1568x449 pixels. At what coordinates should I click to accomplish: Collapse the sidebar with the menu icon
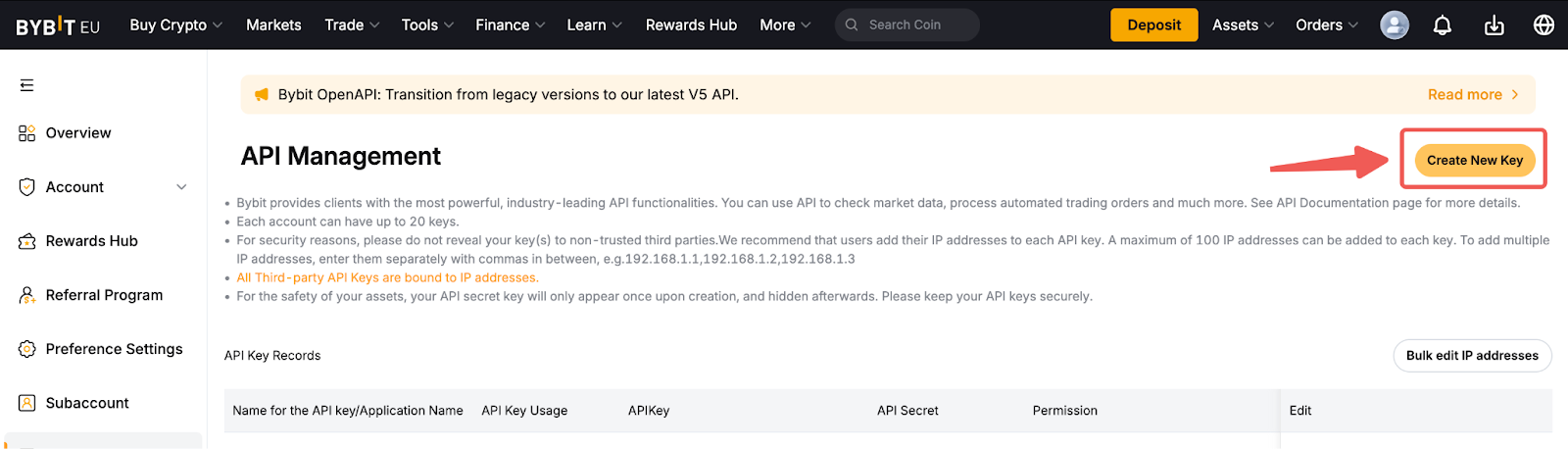[x=26, y=85]
